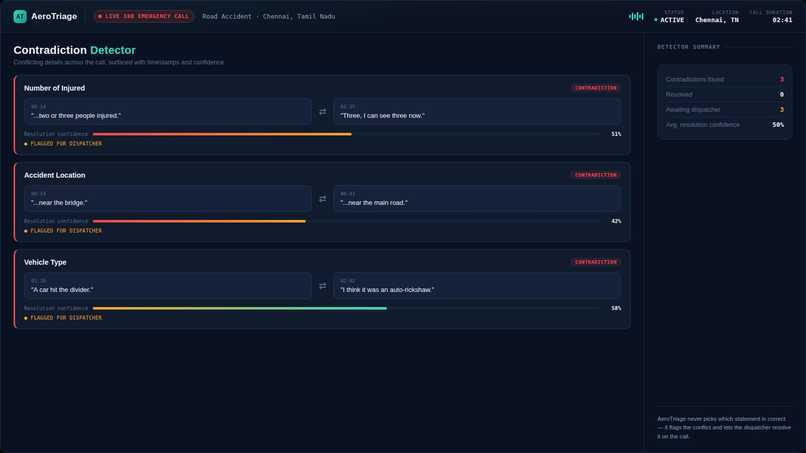
Task: Click flag dot in Number of Injured card
Action: [26, 144]
